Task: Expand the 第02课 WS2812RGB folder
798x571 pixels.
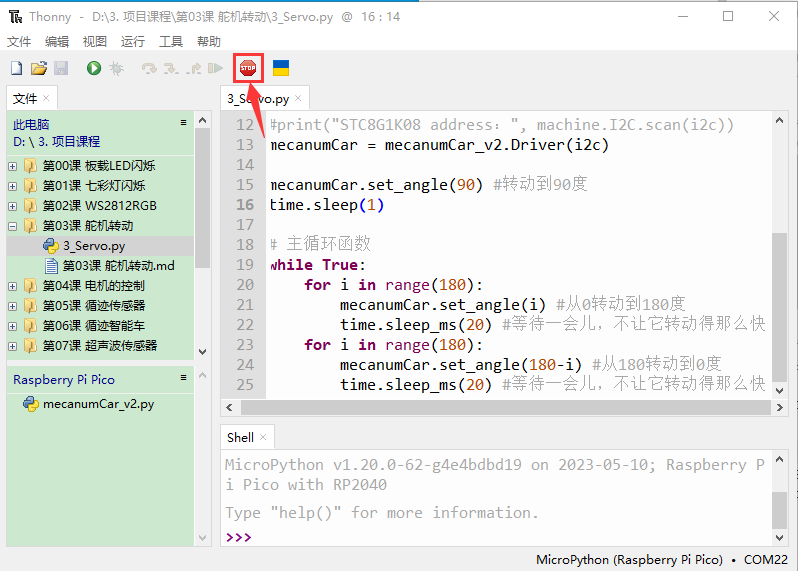Action: pyautogui.click(x=13, y=206)
